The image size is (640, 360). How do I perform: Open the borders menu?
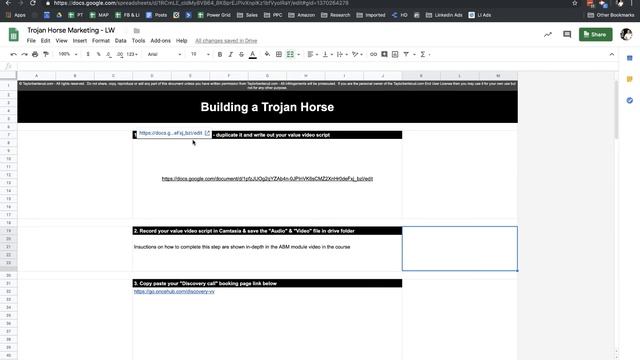(x=279, y=54)
